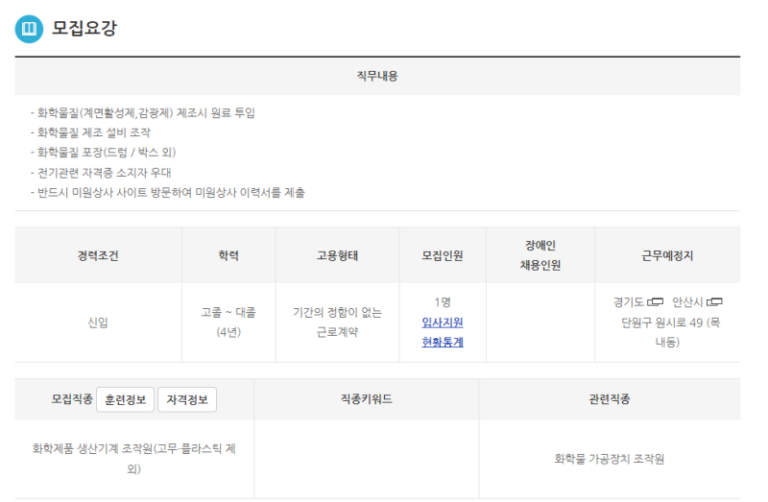Click the 관련직종 column header
The width and height of the screenshot is (768, 502).
(609, 399)
